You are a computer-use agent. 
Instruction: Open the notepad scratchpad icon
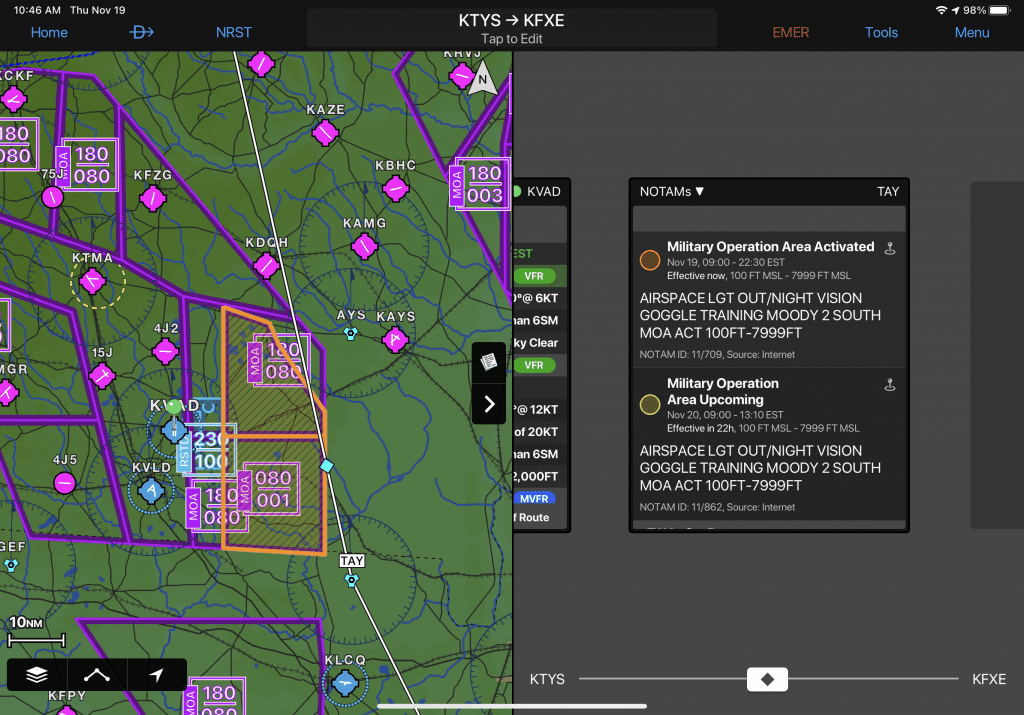[488, 361]
